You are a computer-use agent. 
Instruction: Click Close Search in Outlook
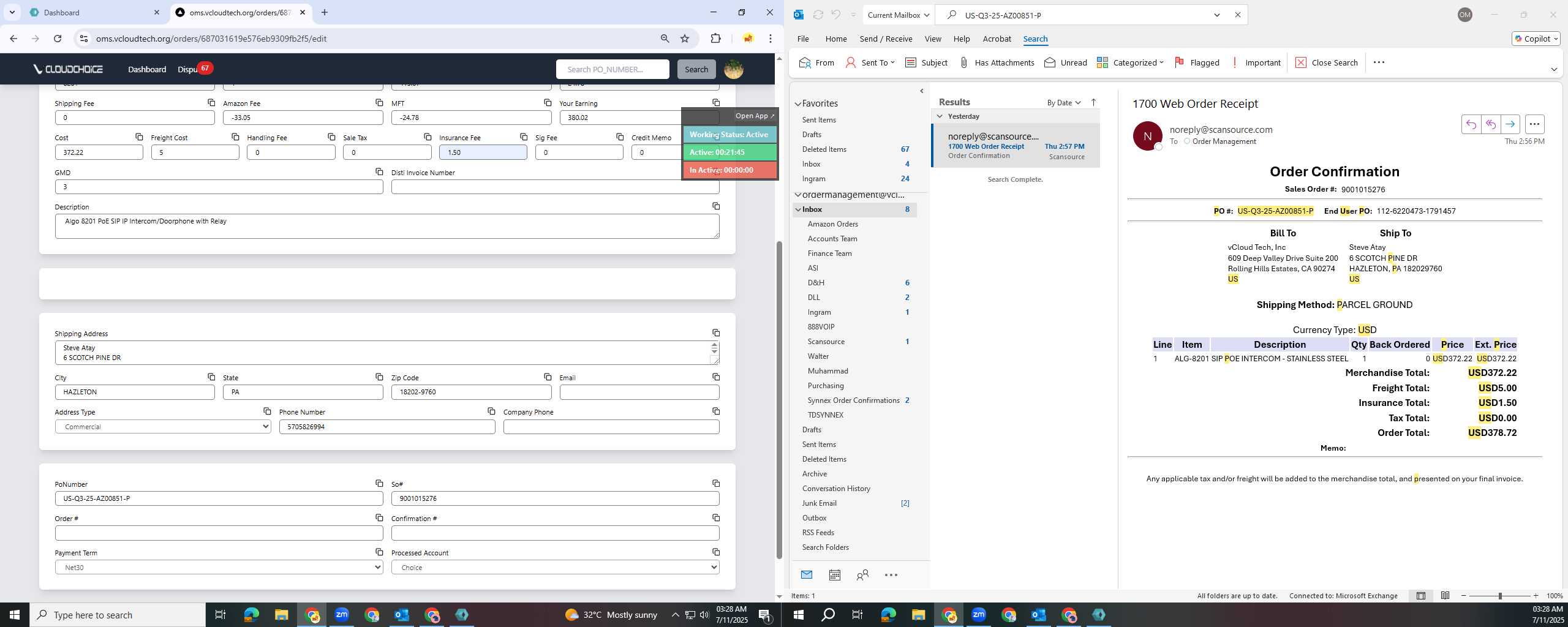pos(1327,62)
